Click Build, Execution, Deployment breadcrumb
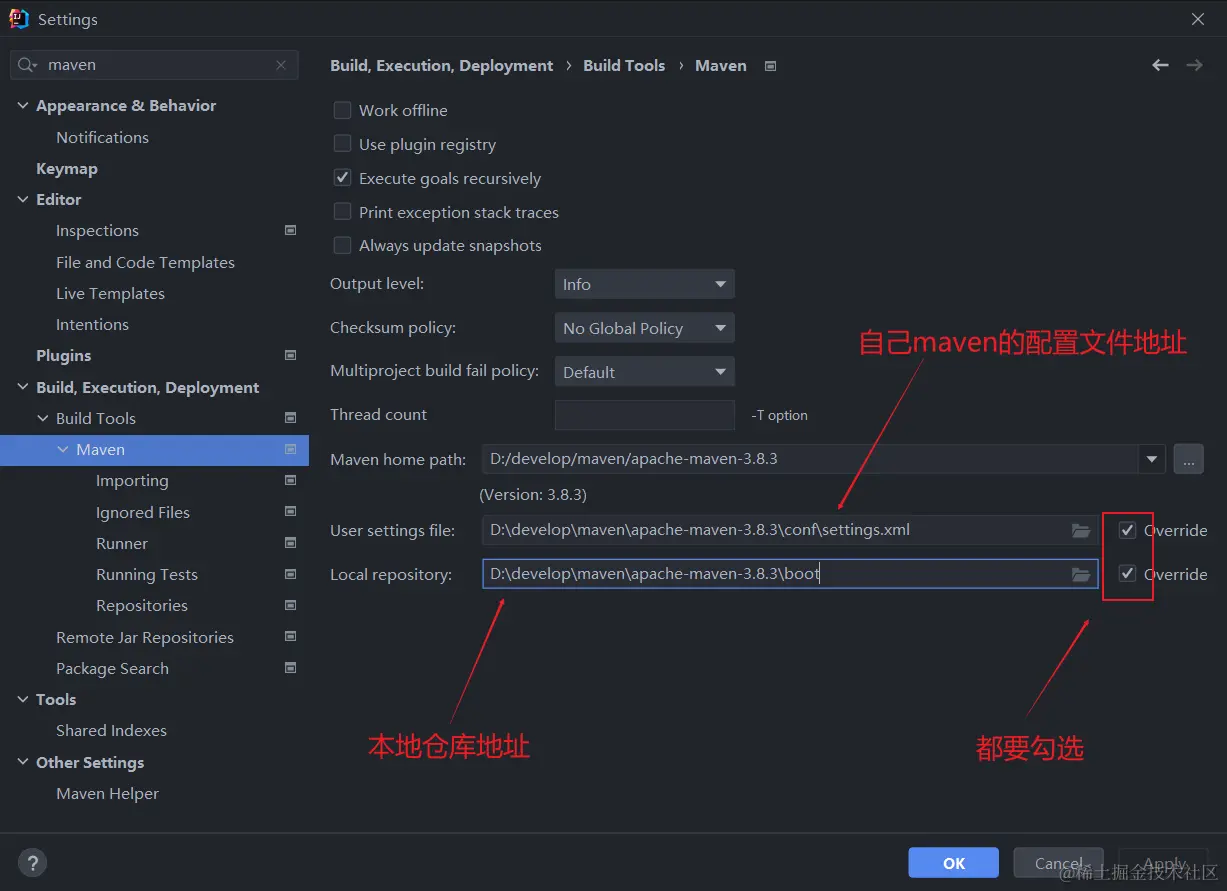 [441, 66]
